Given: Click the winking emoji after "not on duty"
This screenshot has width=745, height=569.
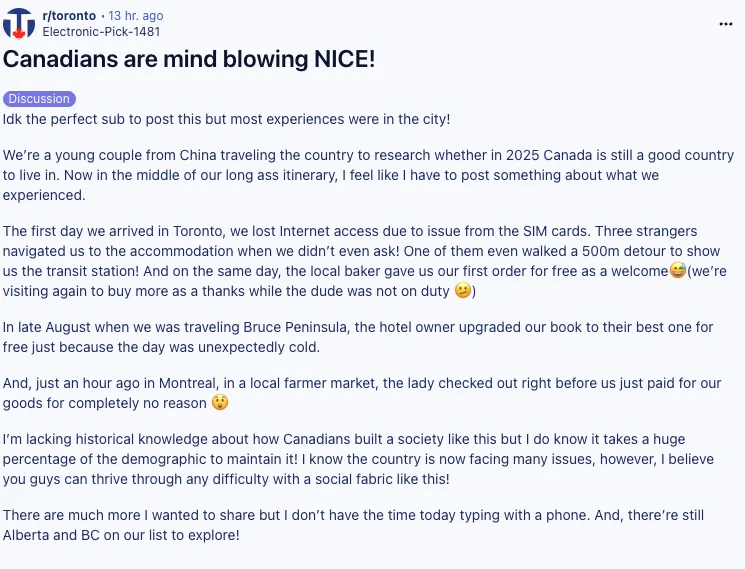Looking at the screenshot, I should coord(462,291).
